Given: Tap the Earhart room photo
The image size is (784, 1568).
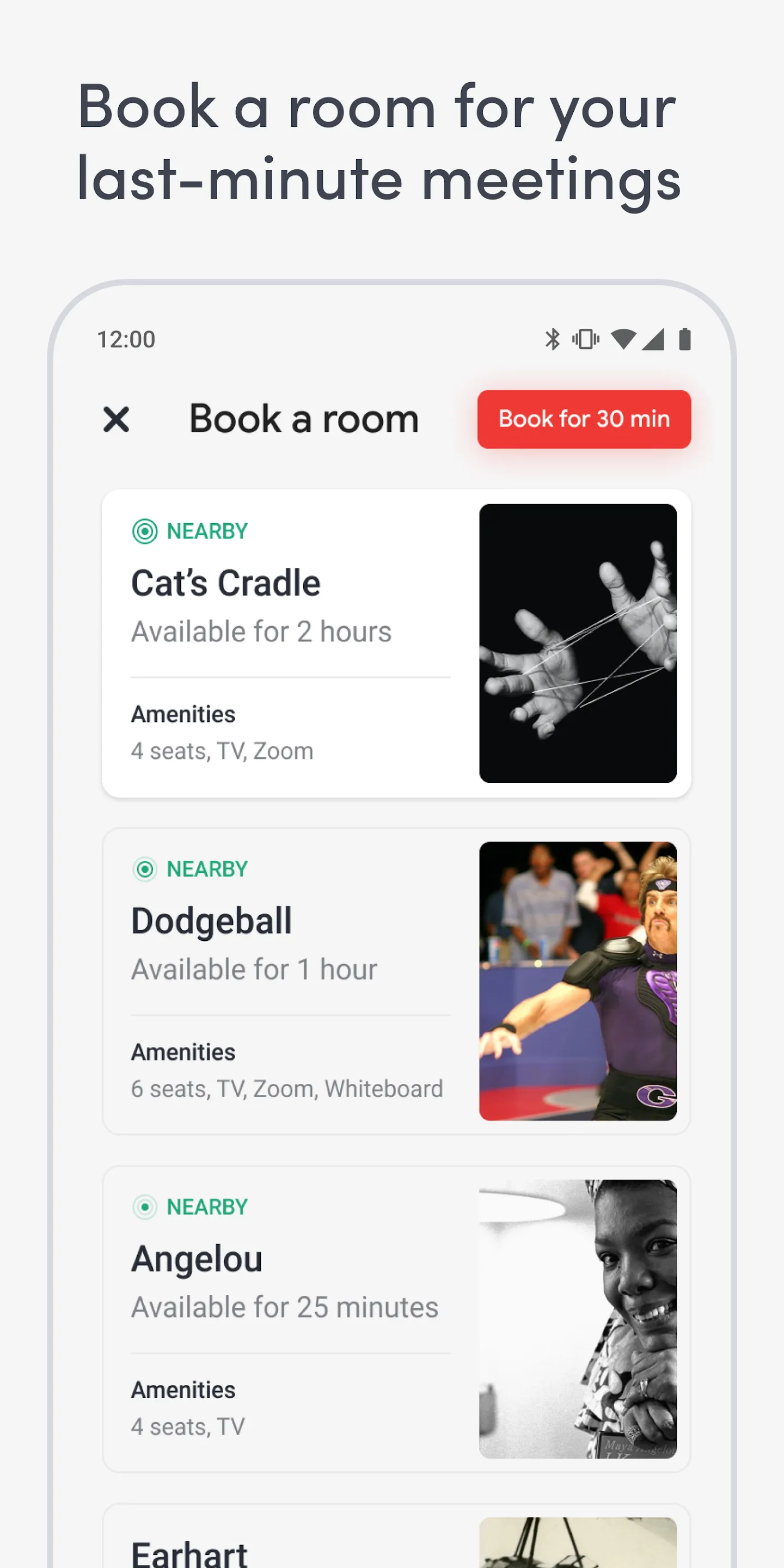Looking at the screenshot, I should [x=578, y=1543].
